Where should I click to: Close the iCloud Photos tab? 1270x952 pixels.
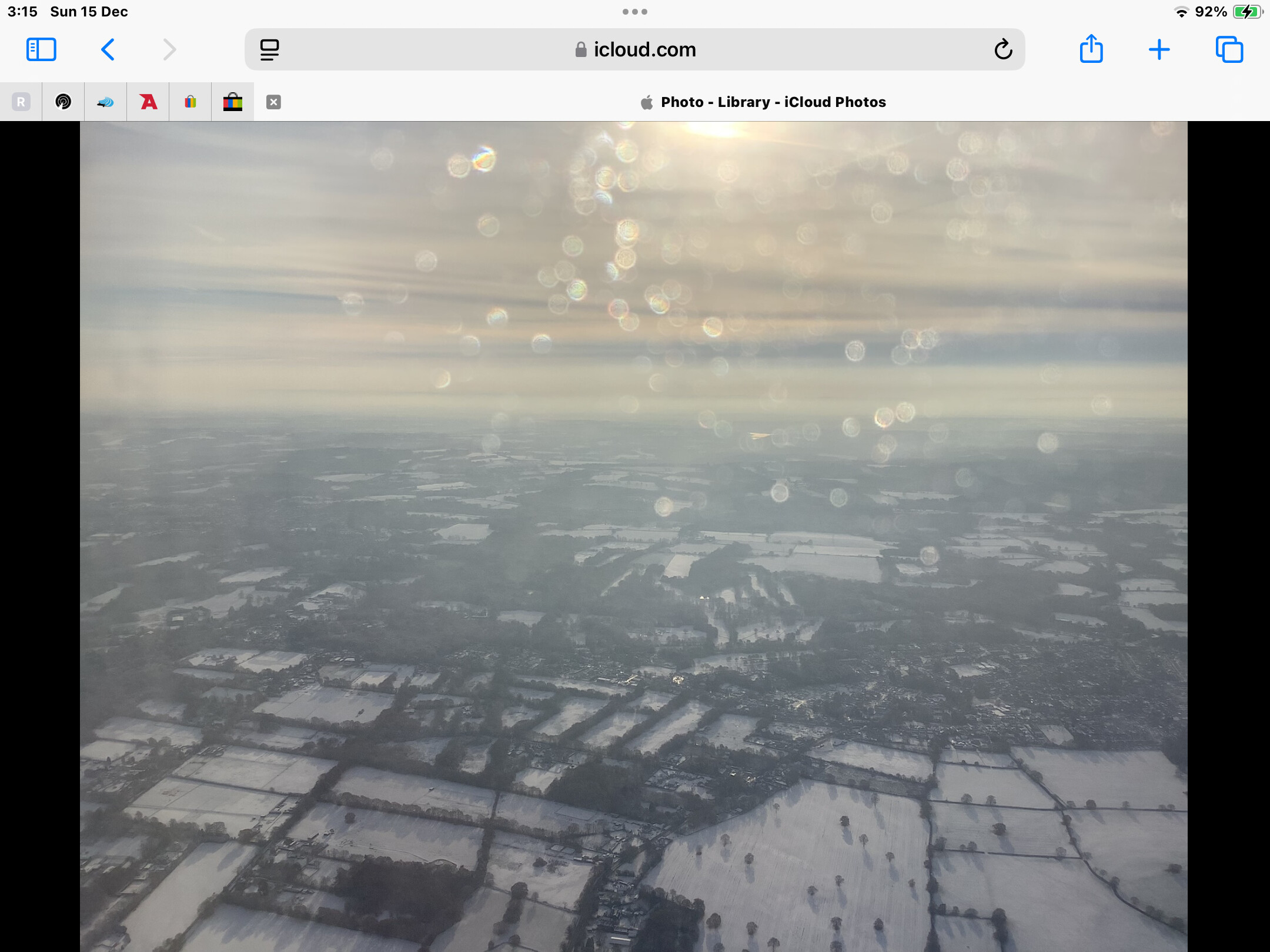coord(273,102)
